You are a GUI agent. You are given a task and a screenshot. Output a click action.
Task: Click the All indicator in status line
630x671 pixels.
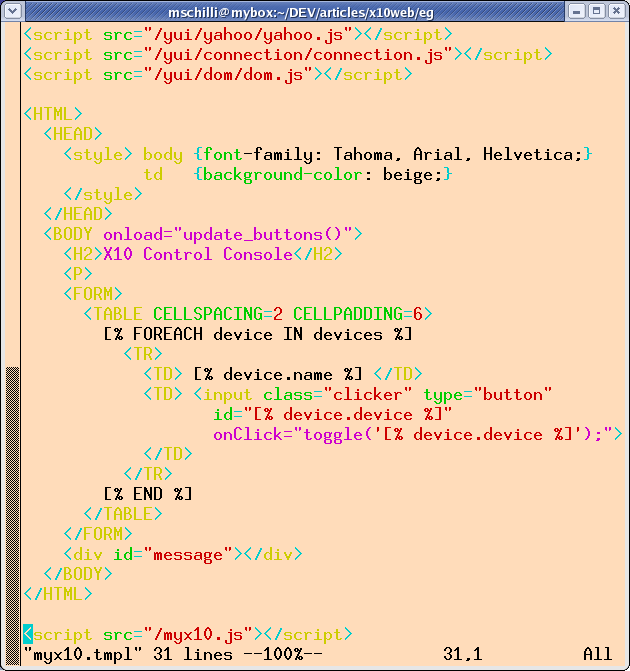pyautogui.click(x=597, y=655)
